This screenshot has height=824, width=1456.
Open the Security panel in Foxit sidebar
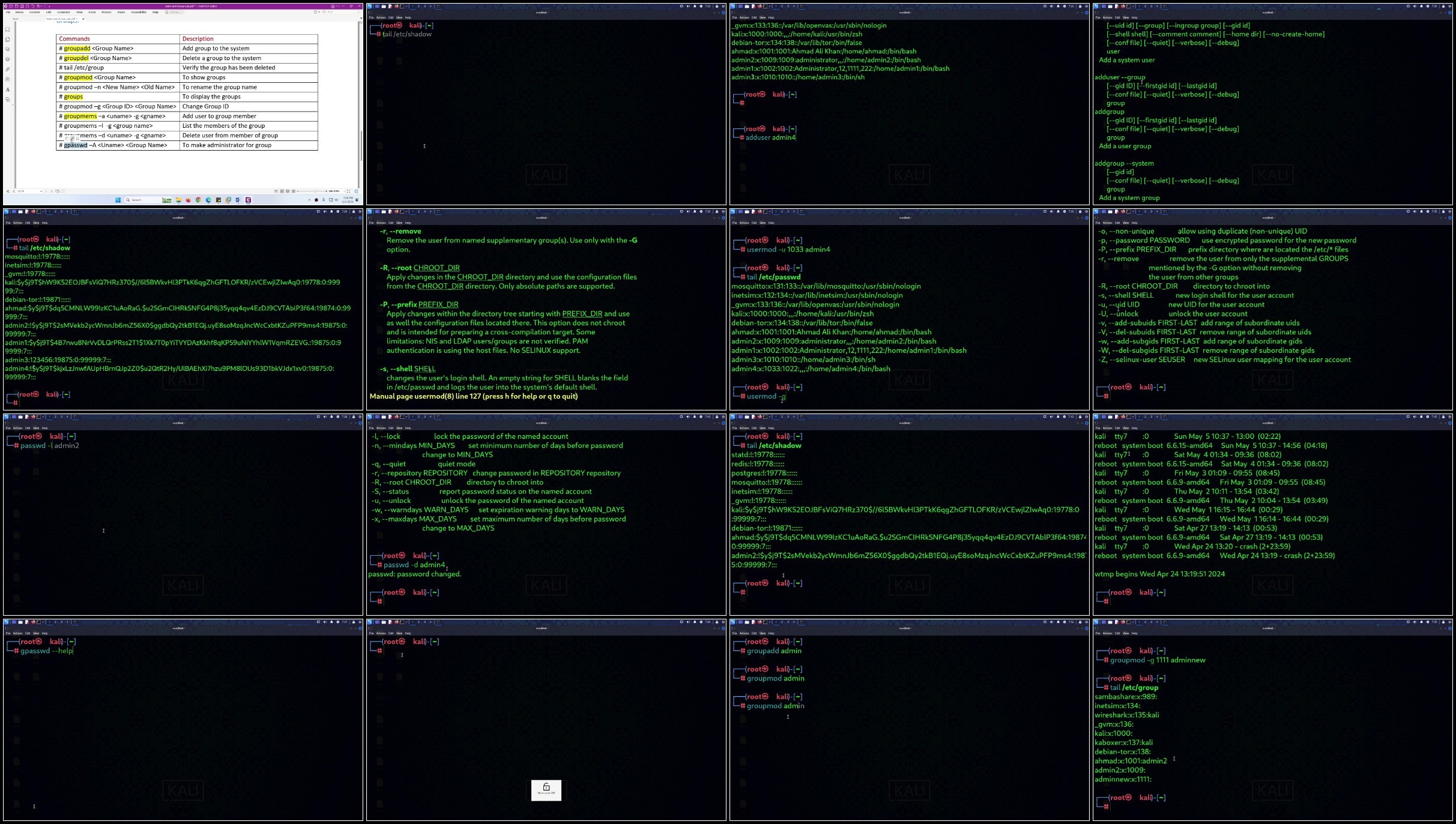[x=7, y=79]
